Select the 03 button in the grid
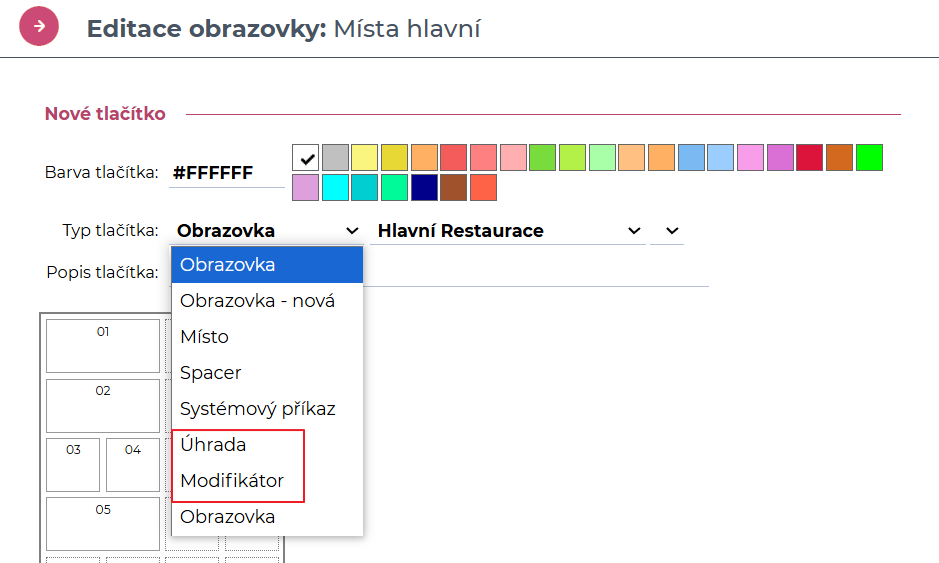The image size is (939, 563). (73, 465)
